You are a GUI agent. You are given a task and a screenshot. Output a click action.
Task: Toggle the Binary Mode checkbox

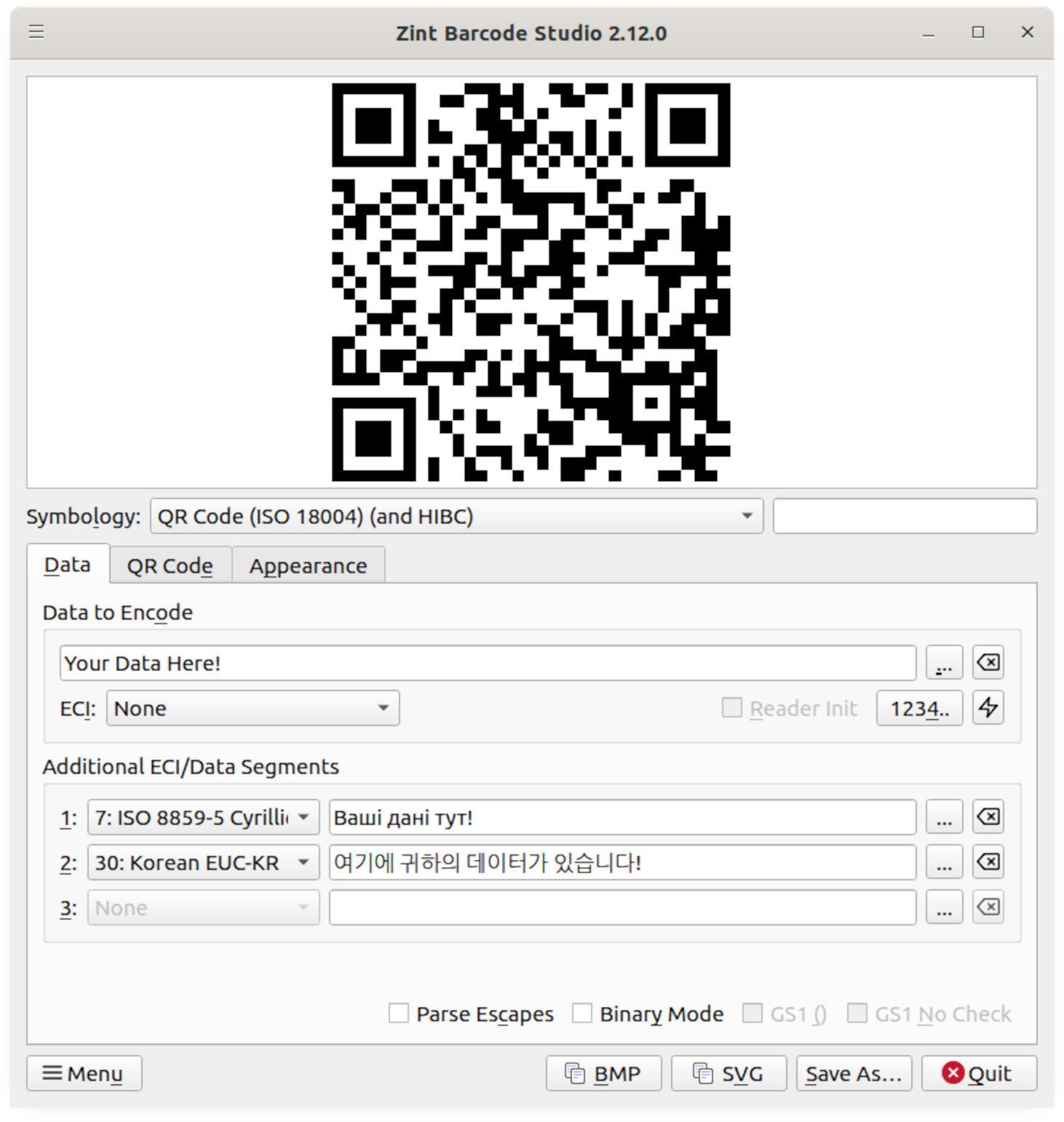tap(582, 1013)
